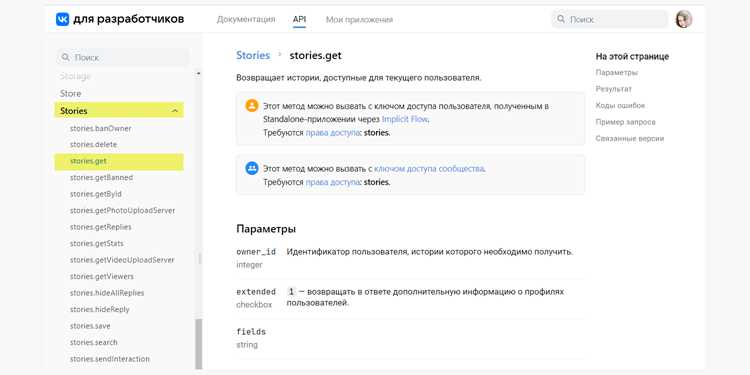This screenshot has height=375, width=750.
Task: Focus the sidebar Поиск search field
Action: [122, 57]
